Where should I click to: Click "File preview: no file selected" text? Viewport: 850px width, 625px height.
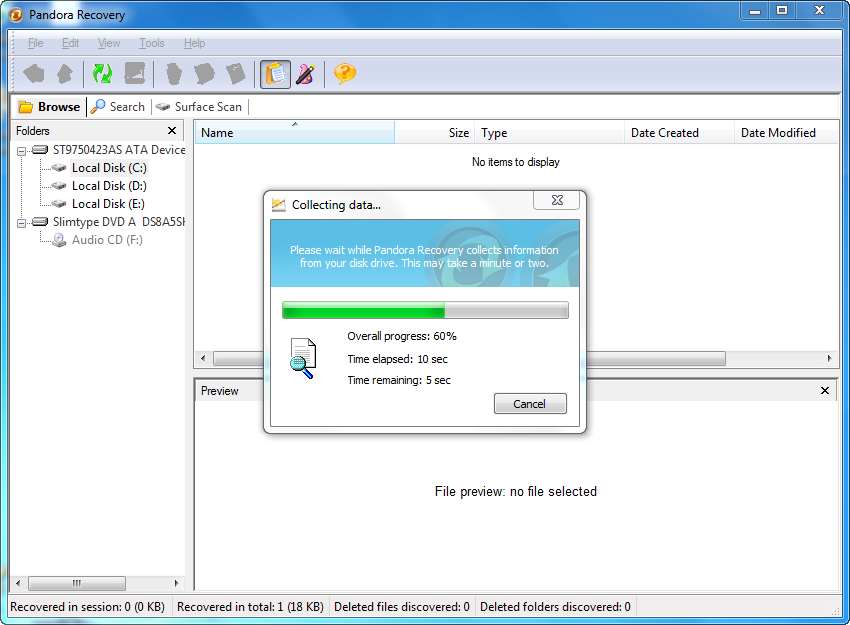click(x=516, y=492)
